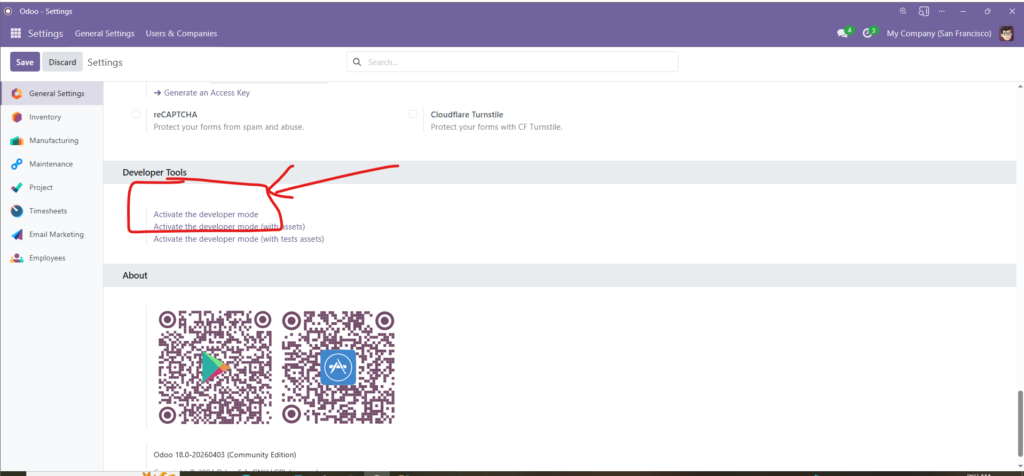Click the settings search field
Image resolution: width=1024 pixels, height=476 pixels.
tap(520, 62)
